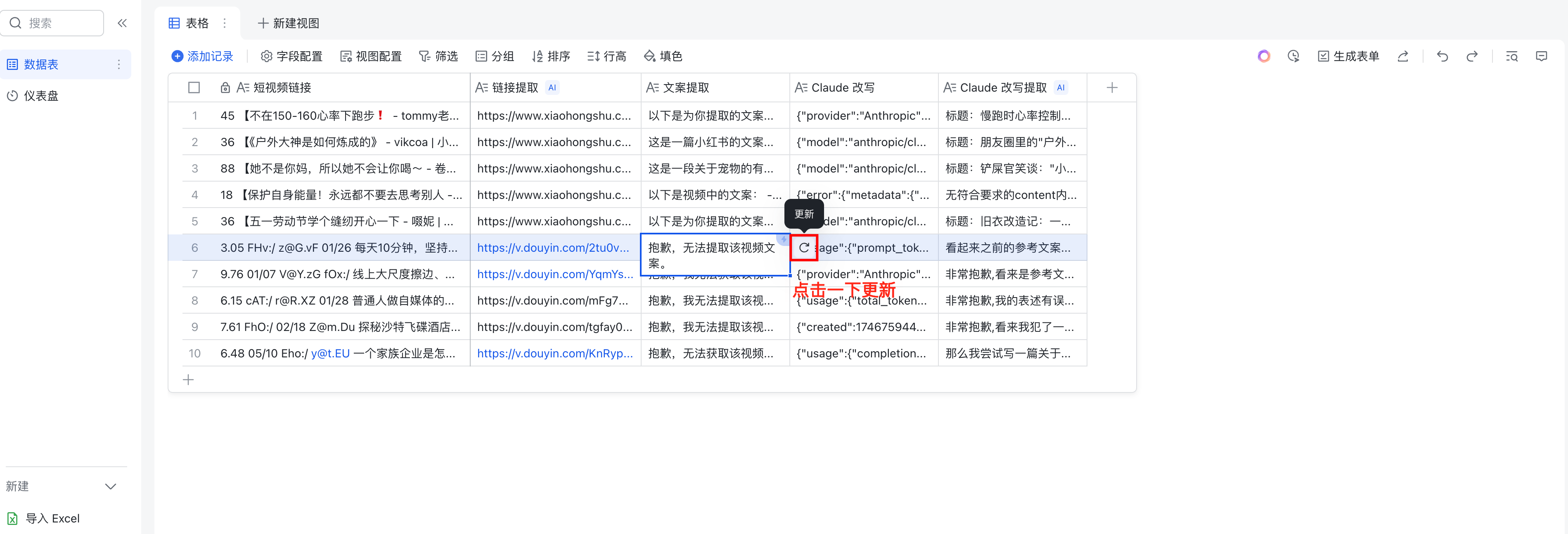Open the history clock icon in toolbar
Viewport: 1568px width, 534px height.
tap(1293, 57)
